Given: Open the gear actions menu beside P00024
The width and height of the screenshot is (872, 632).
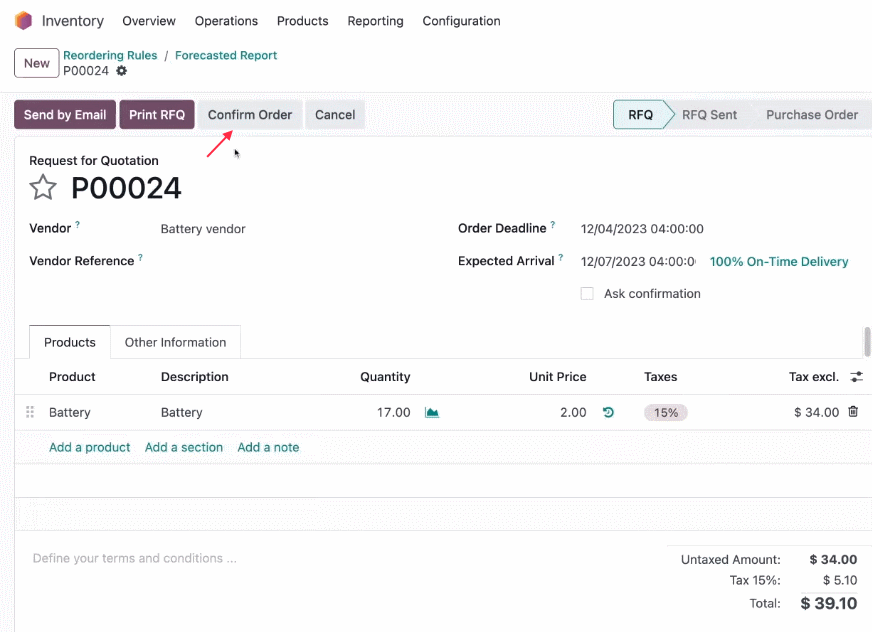Looking at the screenshot, I should 121,71.
